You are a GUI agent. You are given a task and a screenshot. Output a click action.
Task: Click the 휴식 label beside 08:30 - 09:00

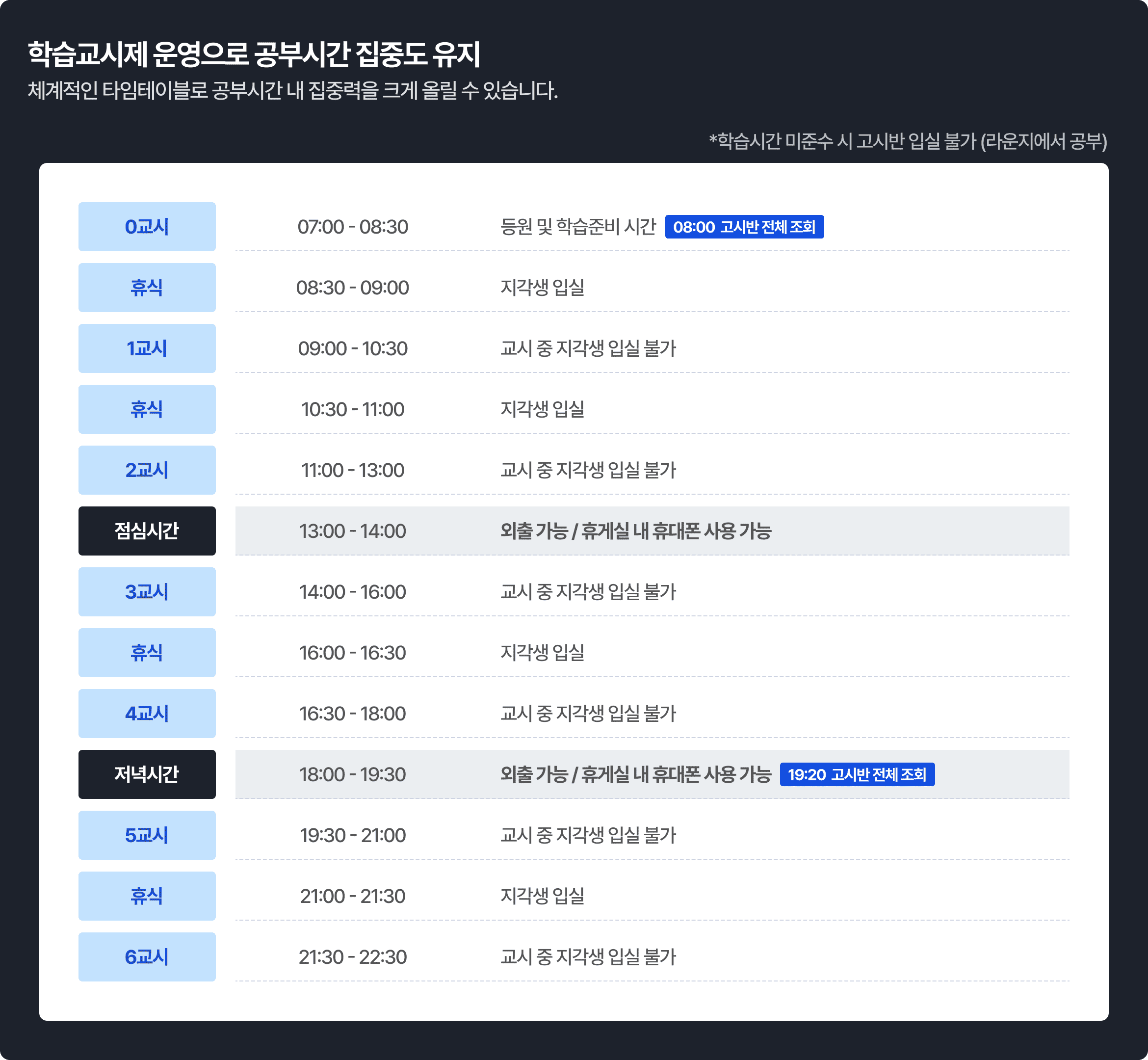point(147,288)
